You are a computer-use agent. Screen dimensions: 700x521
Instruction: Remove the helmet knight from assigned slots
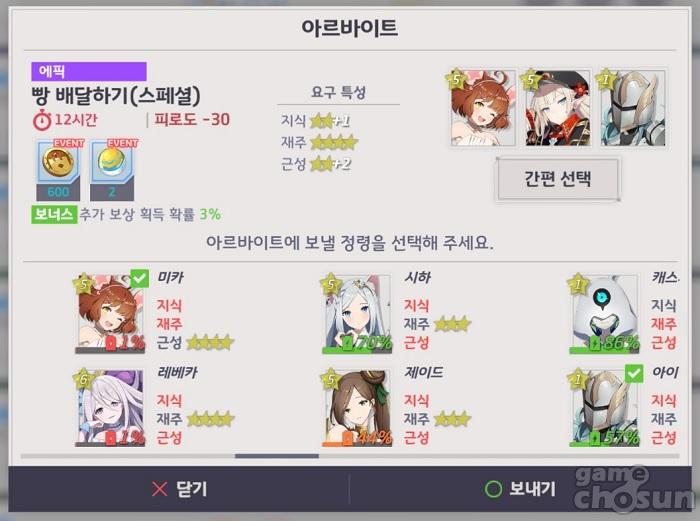click(633, 108)
